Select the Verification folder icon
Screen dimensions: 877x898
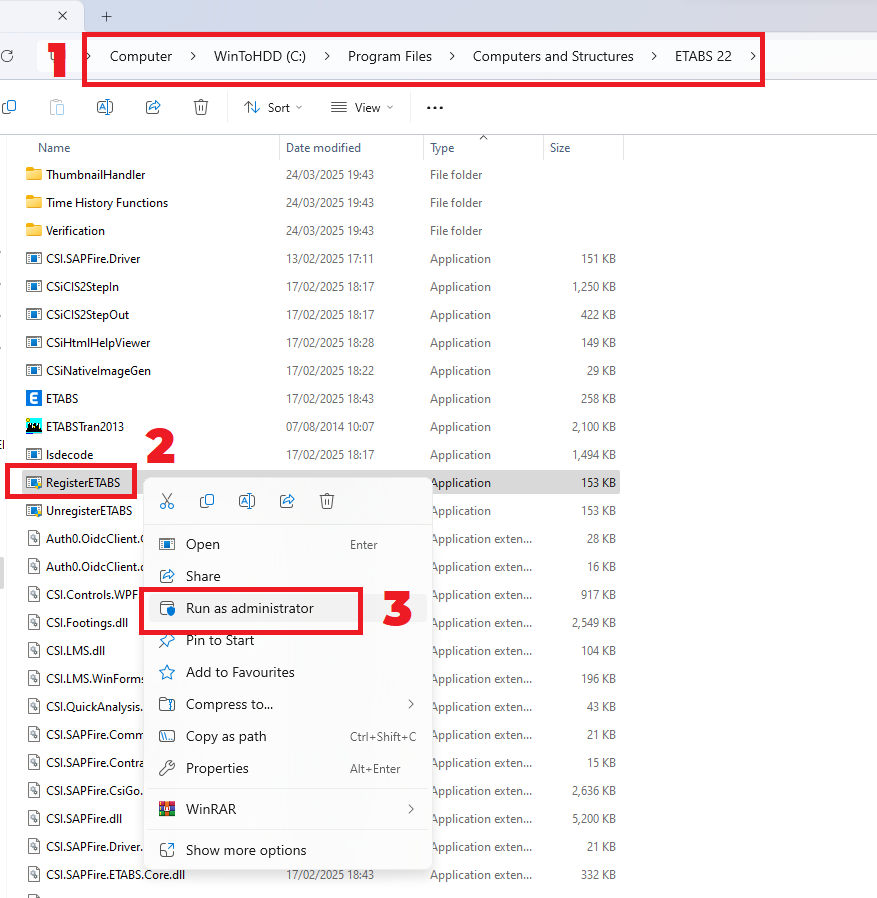pos(34,230)
